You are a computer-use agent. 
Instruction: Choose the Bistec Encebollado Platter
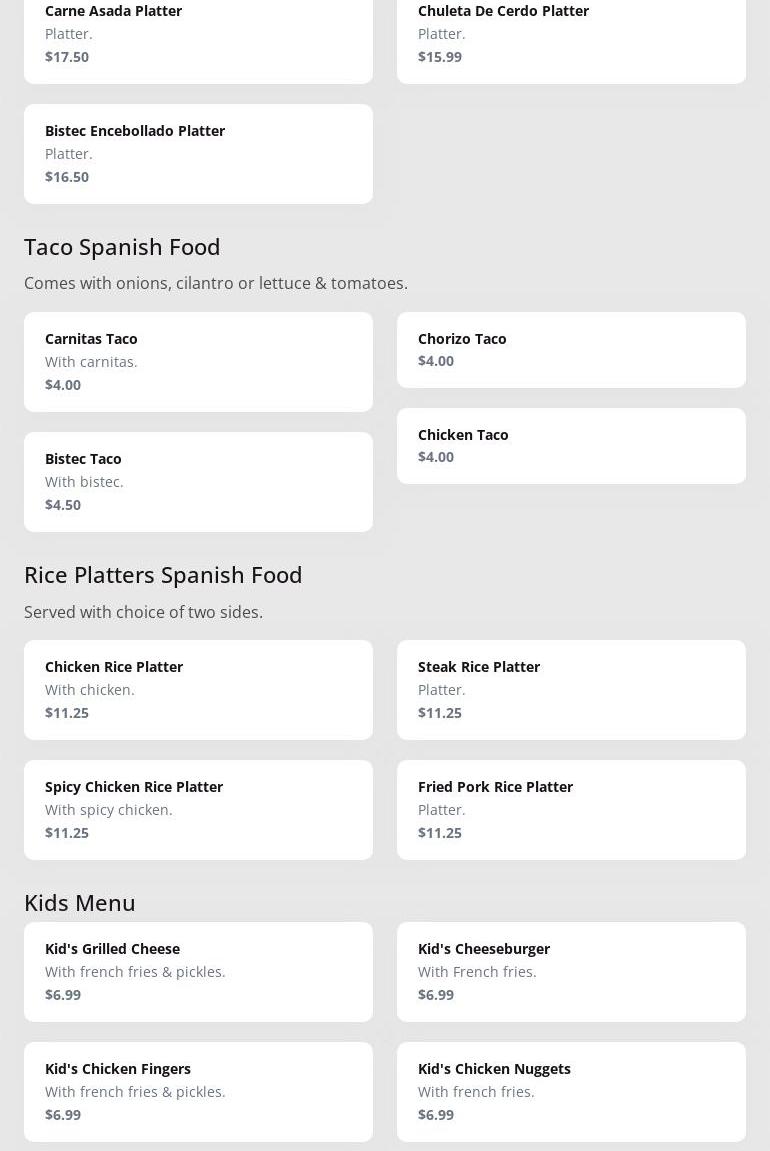(198, 154)
